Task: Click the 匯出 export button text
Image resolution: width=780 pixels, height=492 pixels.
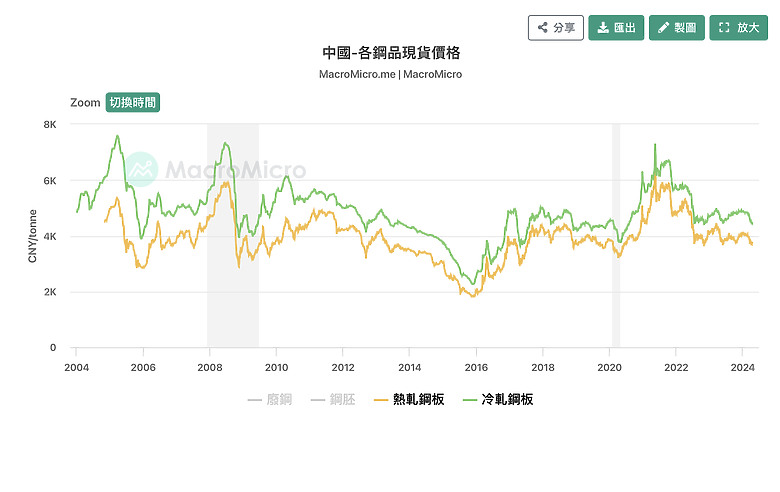Action: click(625, 28)
